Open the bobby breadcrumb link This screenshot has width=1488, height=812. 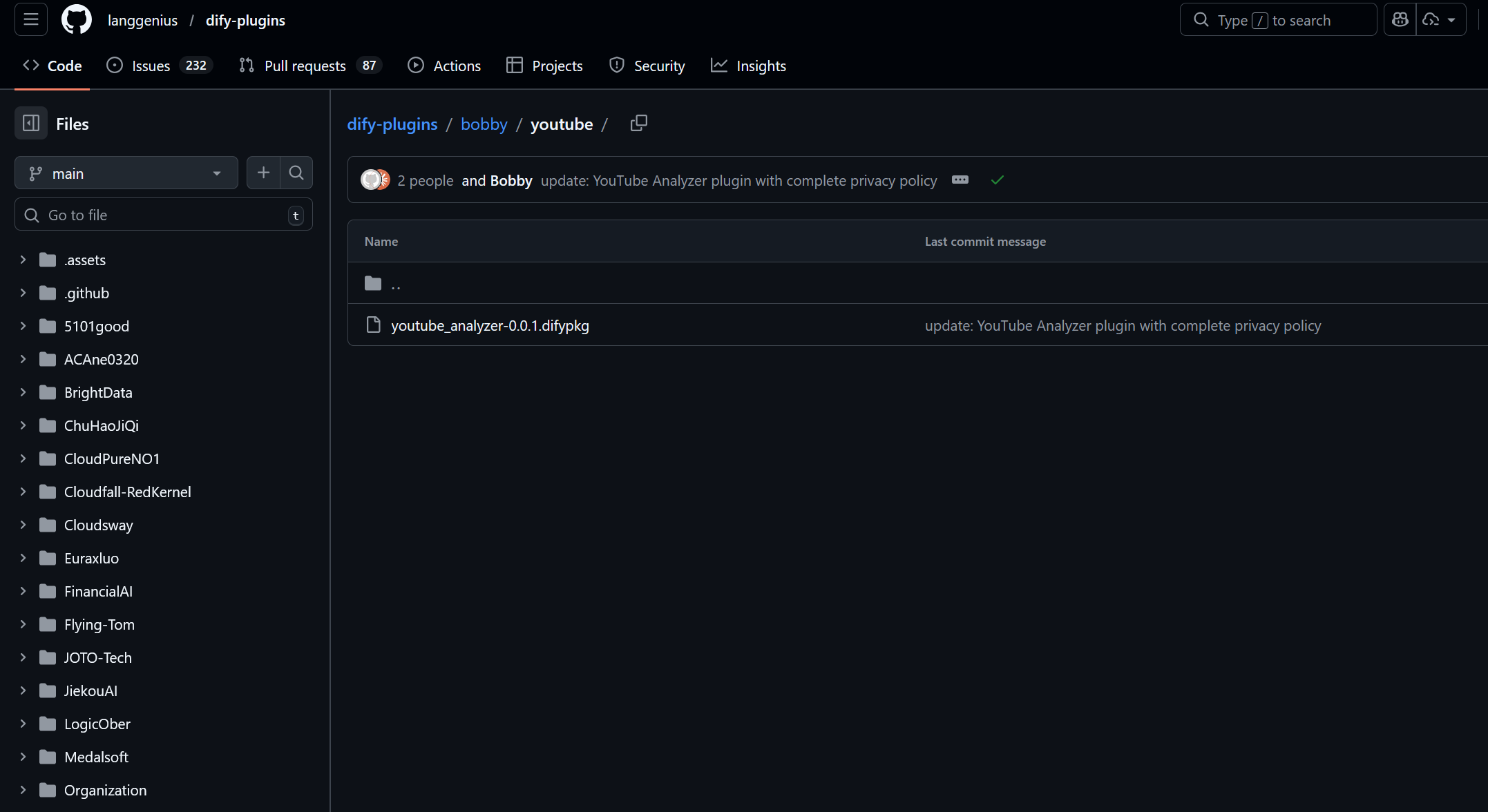[484, 124]
